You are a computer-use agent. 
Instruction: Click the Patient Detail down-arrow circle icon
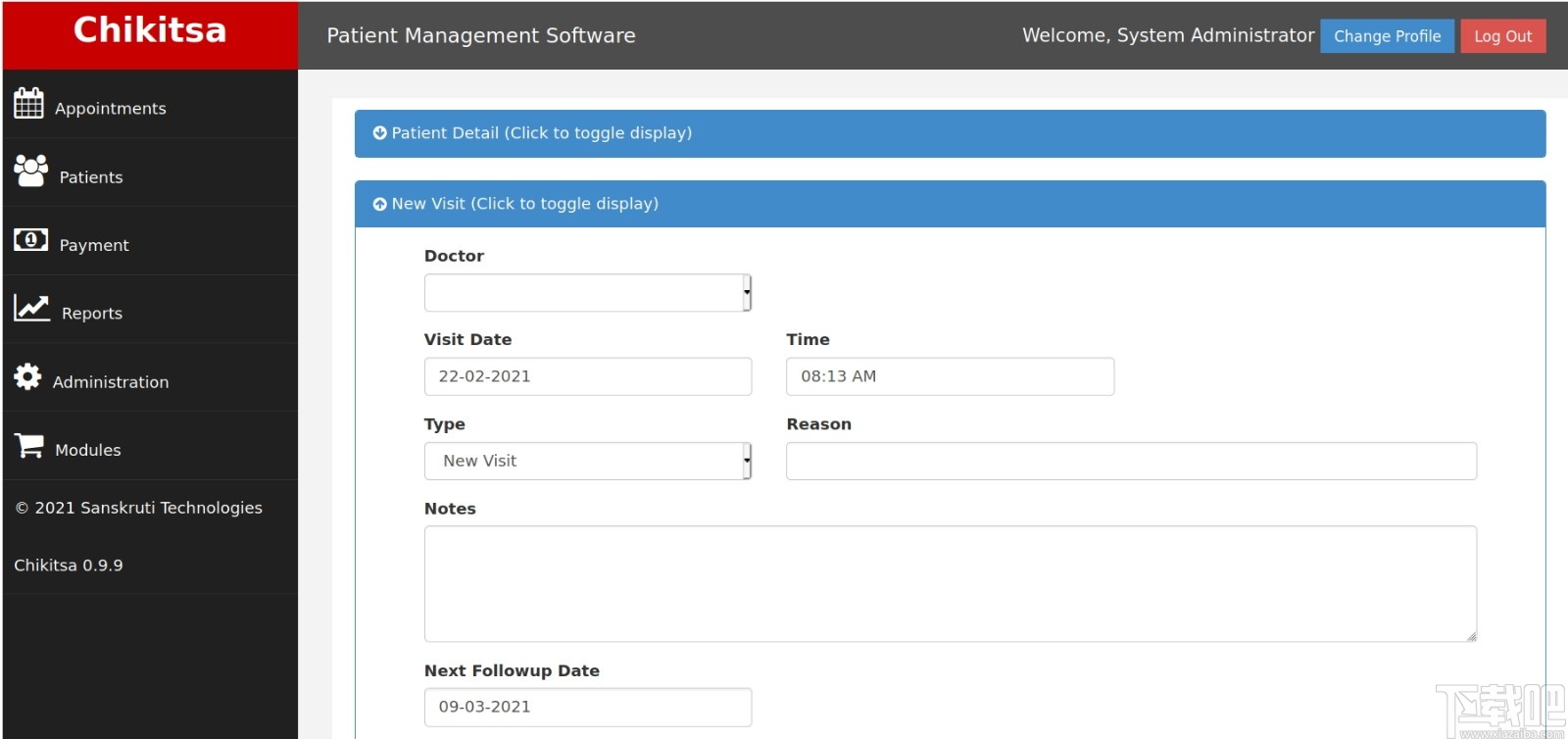379,133
